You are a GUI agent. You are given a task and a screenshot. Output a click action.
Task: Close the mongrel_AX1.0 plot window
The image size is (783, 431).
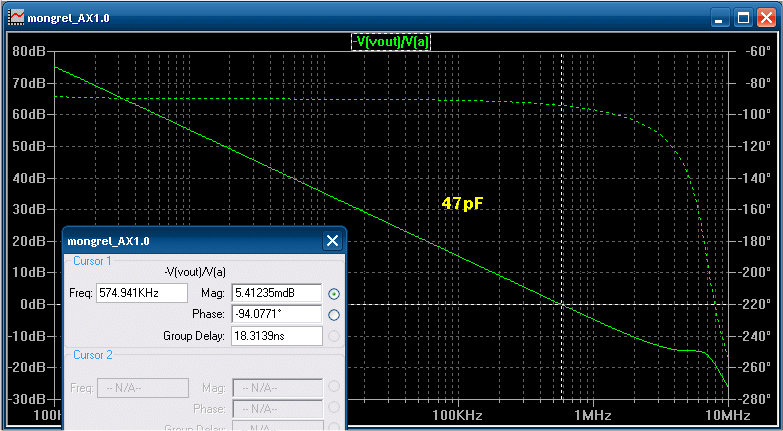click(766, 18)
